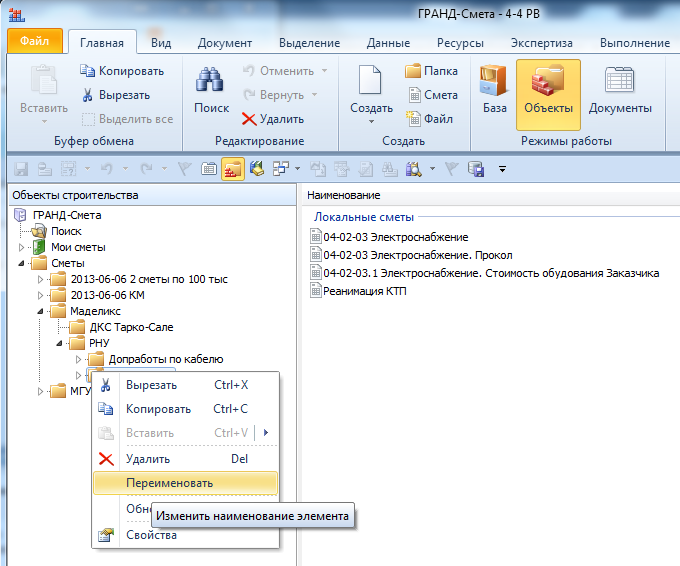This screenshot has height=566, width=680.
Task: Click Удалить red cross in the ribbon
Action: 273,119
